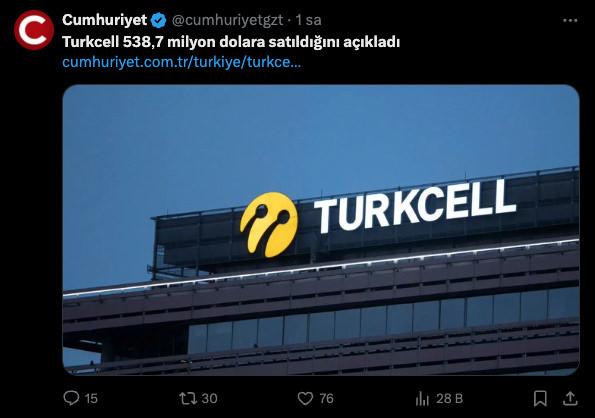Click the 15 replies count
The image size is (595, 418).
click(91, 399)
